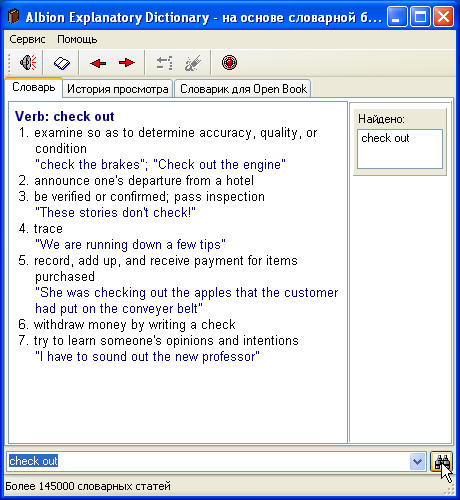
Task: Click definition 'withdraw money by writing a check'
Action: (135, 325)
